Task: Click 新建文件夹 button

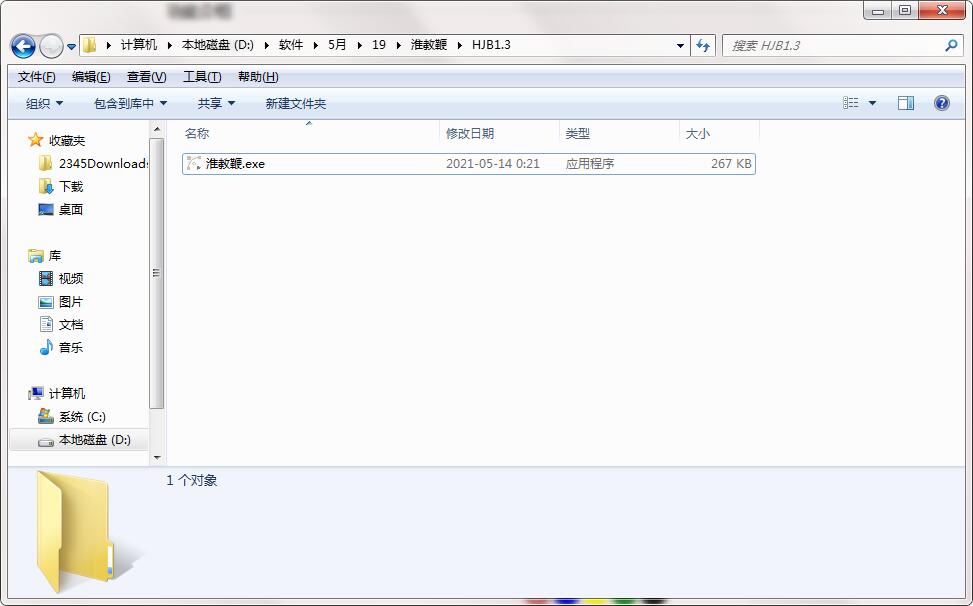Action: click(295, 104)
